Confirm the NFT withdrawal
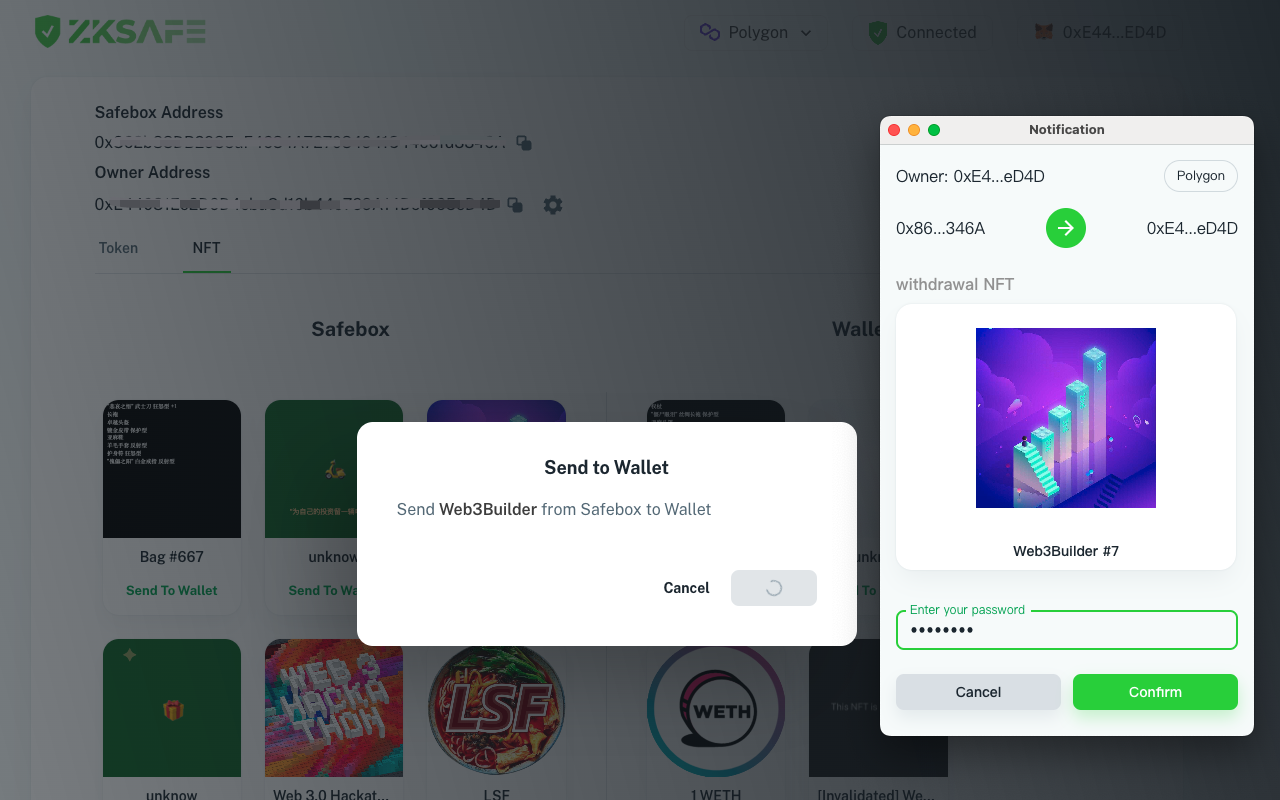1280x800 pixels. click(1155, 692)
